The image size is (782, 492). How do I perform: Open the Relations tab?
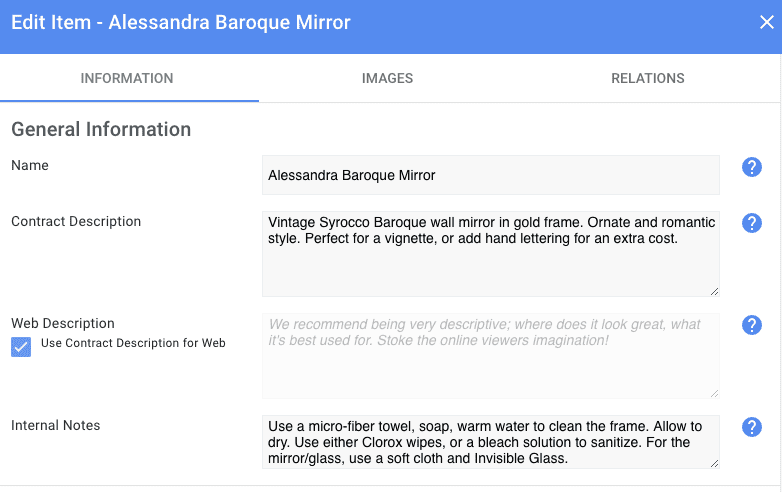pyautogui.click(x=647, y=78)
